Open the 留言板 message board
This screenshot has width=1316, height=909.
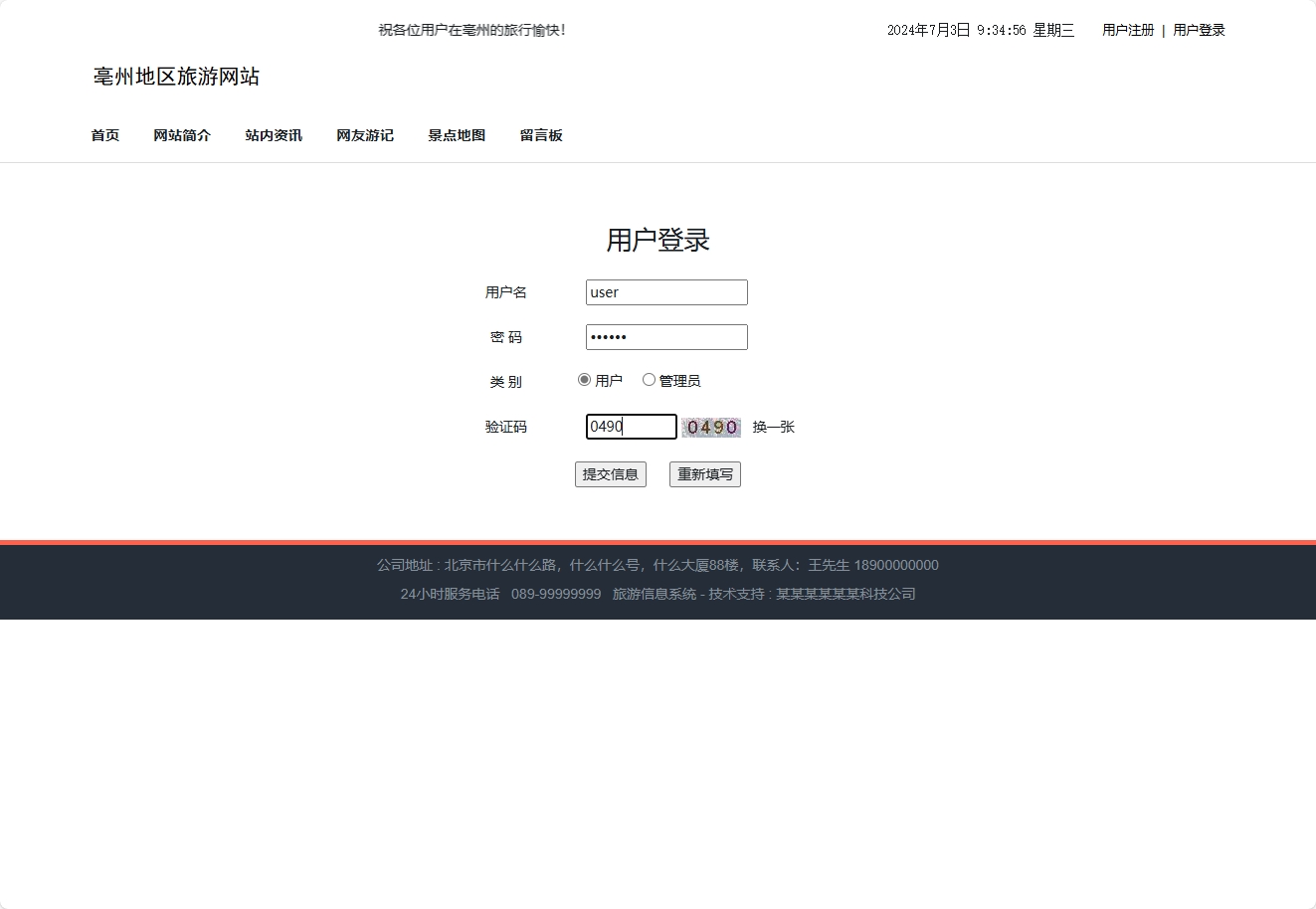point(541,135)
